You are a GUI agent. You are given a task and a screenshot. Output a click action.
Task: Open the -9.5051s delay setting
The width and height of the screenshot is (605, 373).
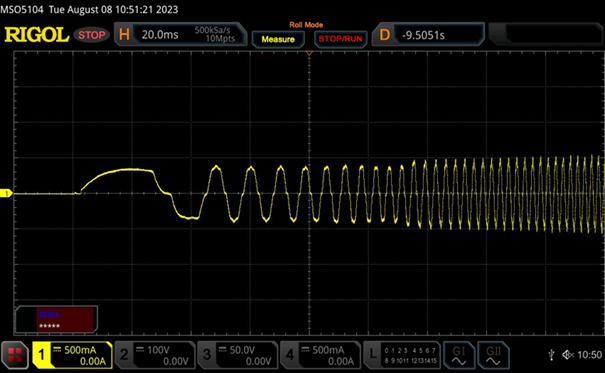[x=424, y=35]
